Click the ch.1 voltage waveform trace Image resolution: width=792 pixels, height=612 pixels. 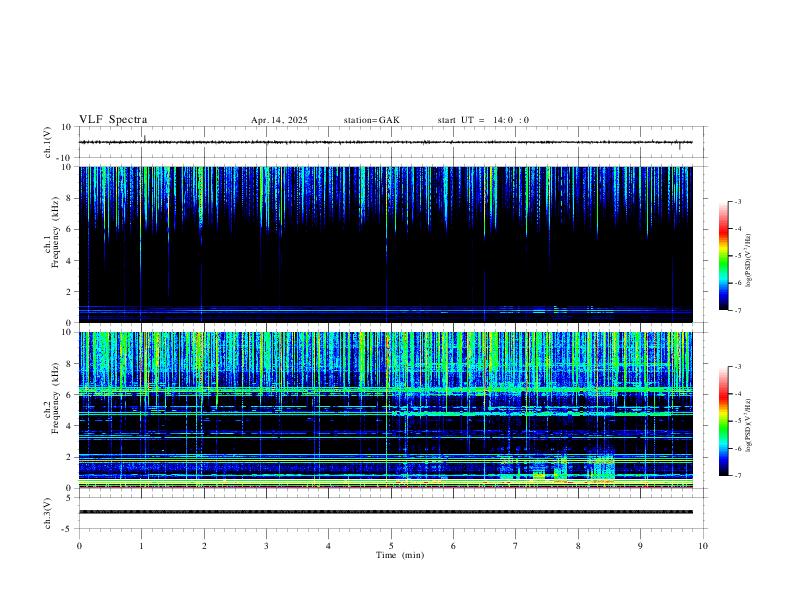click(x=385, y=142)
